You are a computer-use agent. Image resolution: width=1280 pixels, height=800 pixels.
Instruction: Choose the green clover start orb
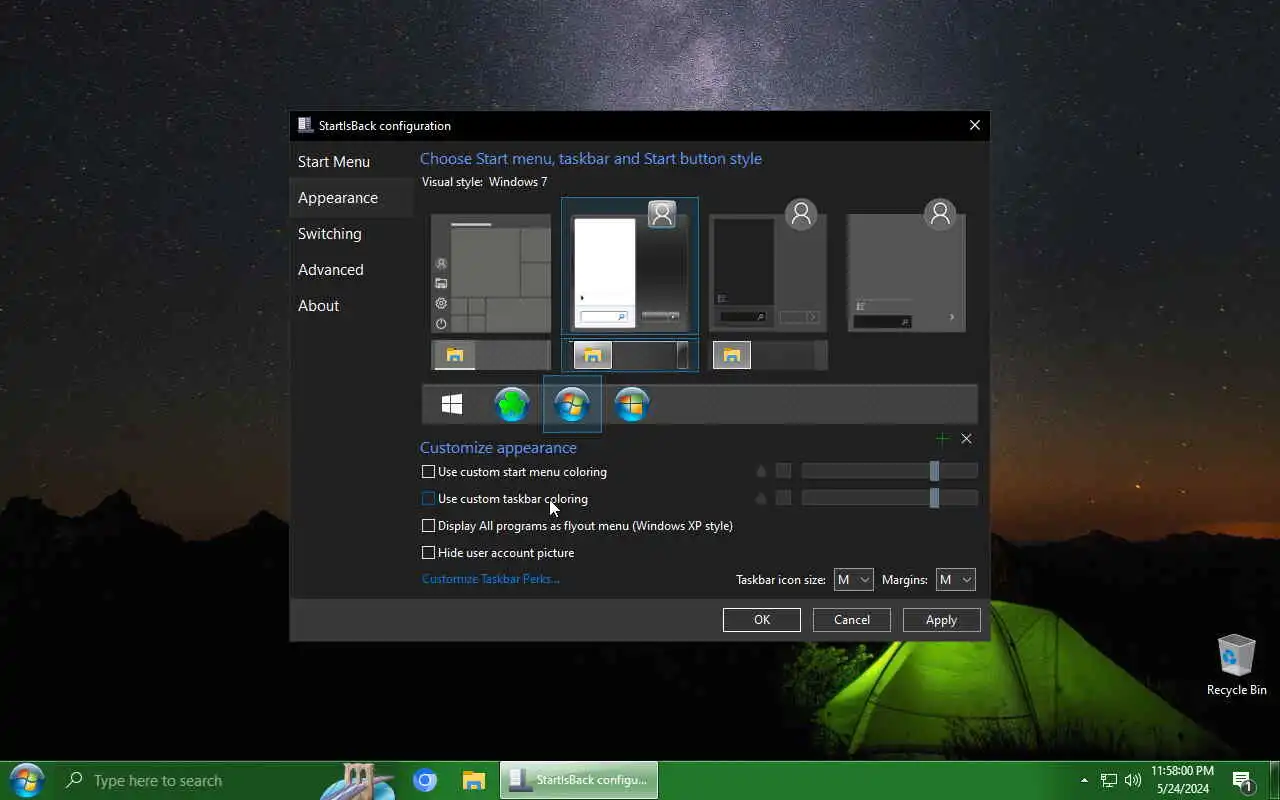click(512, 404)
